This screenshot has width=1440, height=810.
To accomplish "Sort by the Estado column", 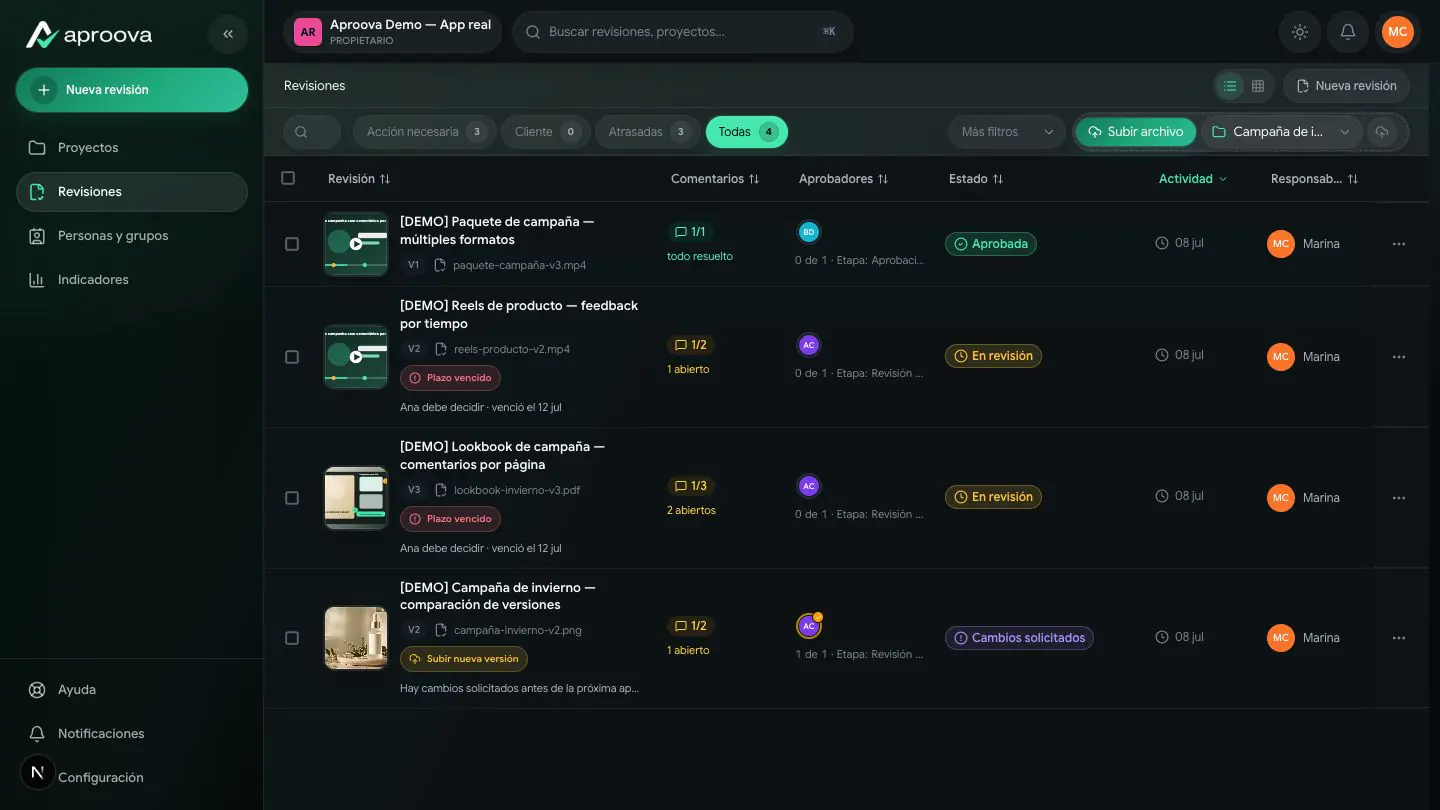I will coord(976,179).
